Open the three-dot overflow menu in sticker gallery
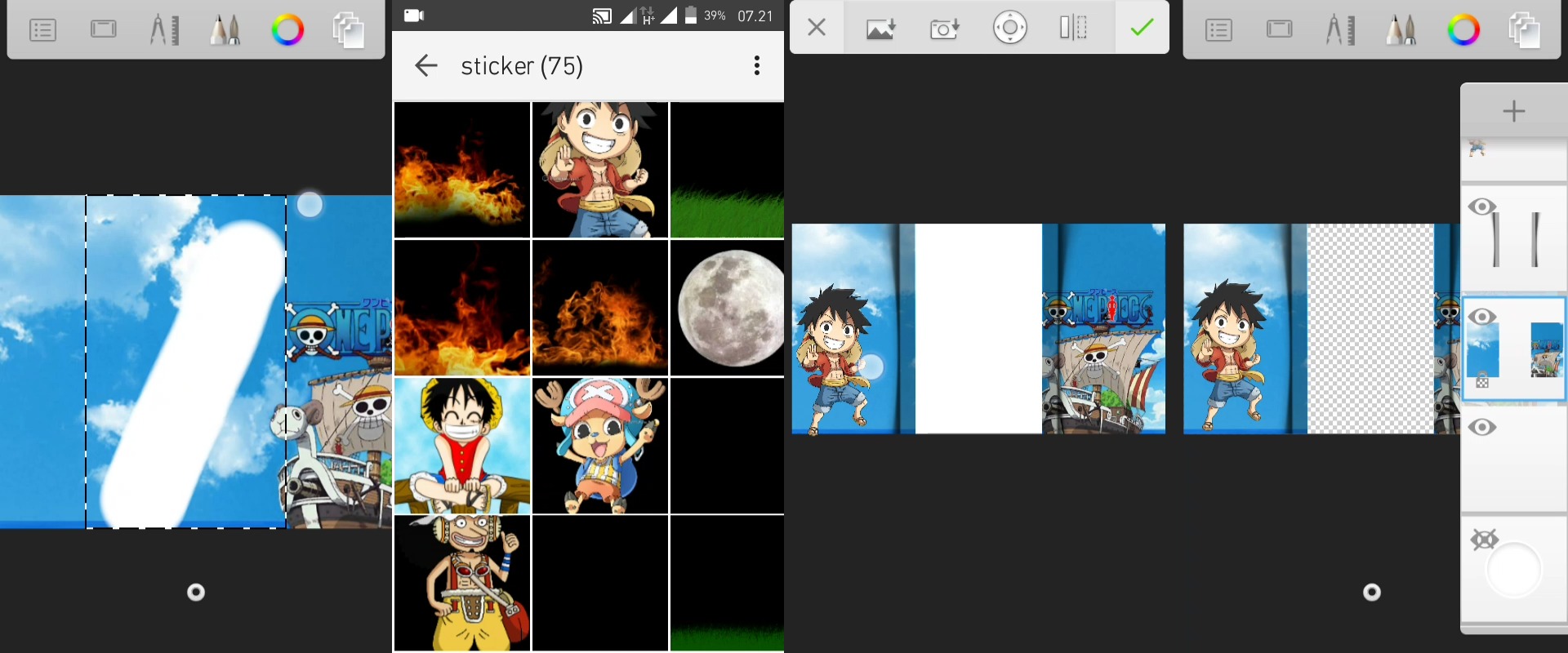The height and width of the screenshot is (653, 1568). (757, 65)
